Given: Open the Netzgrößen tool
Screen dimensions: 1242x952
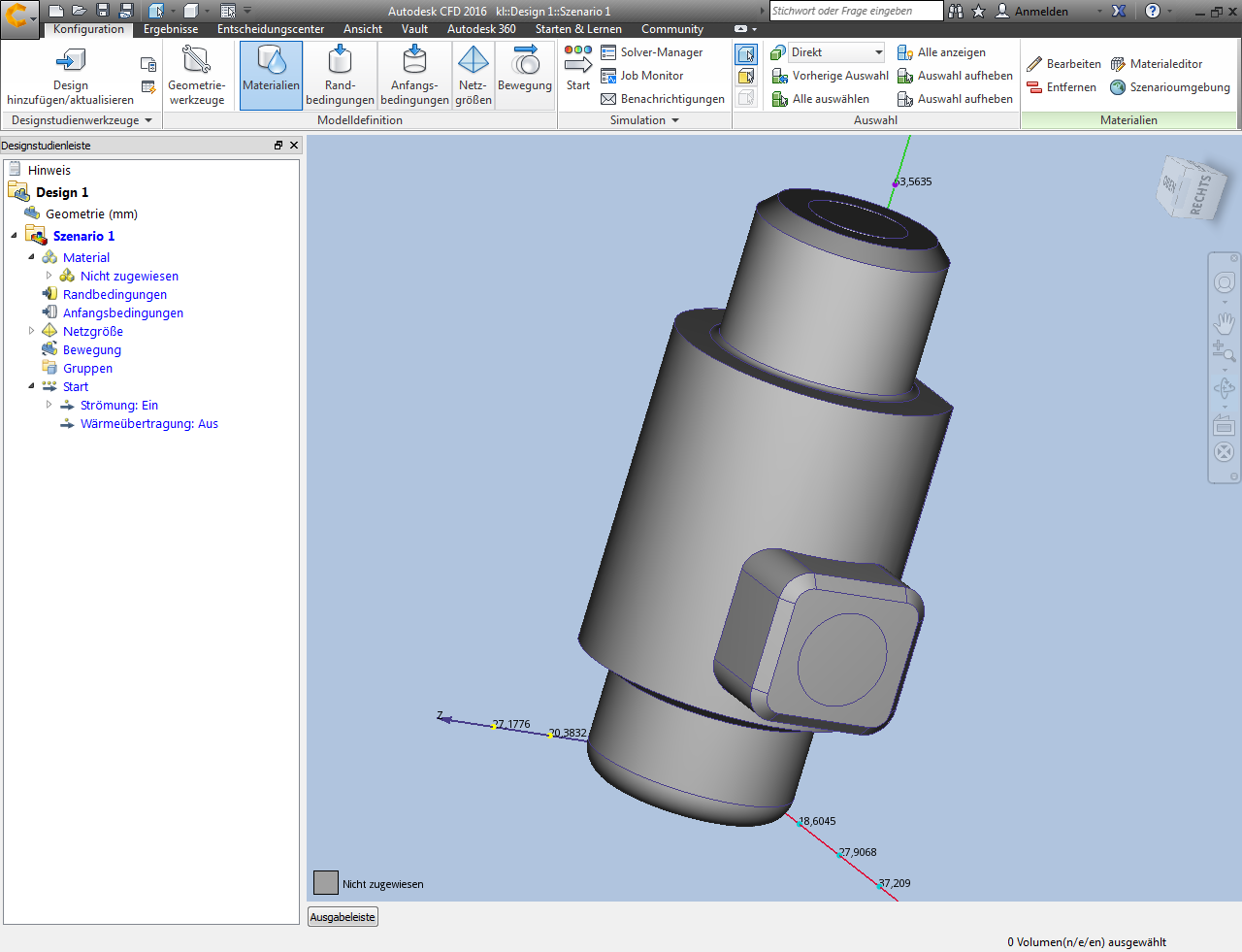Looking at the screenshot, I should 474,77.
